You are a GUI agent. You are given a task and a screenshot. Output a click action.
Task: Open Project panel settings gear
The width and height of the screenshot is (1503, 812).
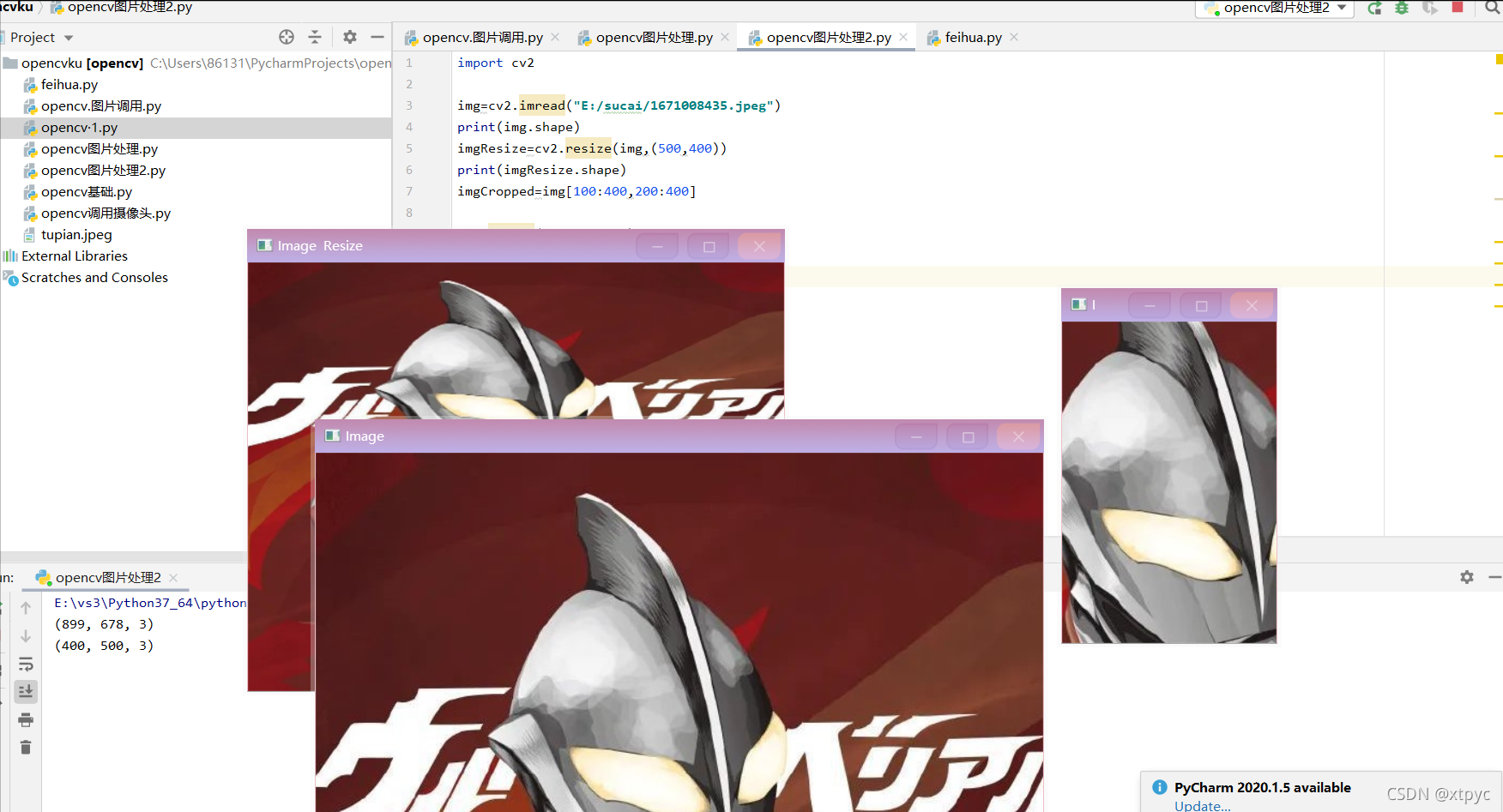350,37
